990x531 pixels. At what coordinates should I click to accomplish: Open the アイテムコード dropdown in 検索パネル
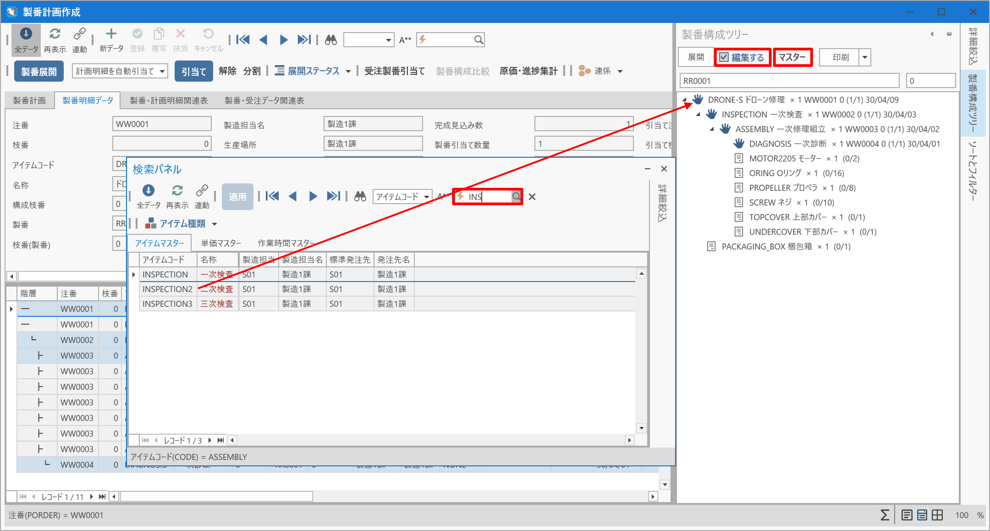pyautogui.click(x=427, y=197)
